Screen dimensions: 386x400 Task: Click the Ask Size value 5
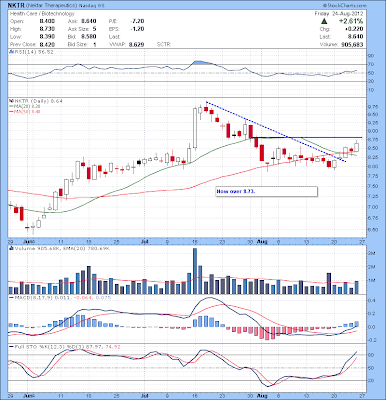click(95, 29)
